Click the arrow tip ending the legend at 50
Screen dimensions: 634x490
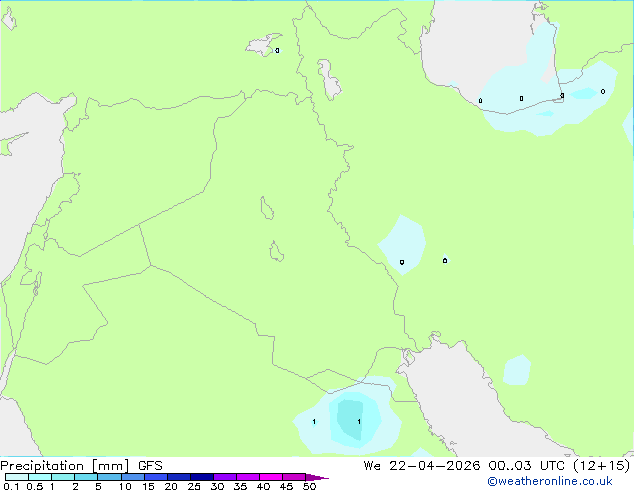317,477
